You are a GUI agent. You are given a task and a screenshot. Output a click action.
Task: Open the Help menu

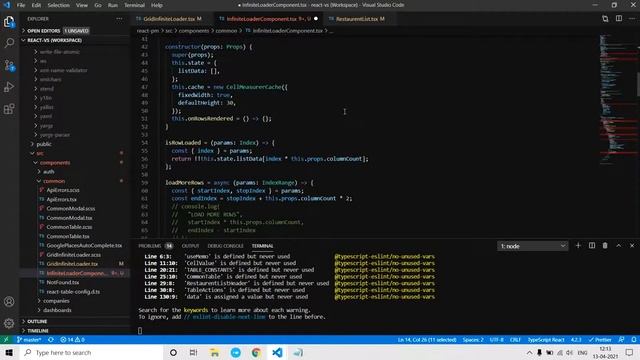pyautogui.click(x=157, y=5)
